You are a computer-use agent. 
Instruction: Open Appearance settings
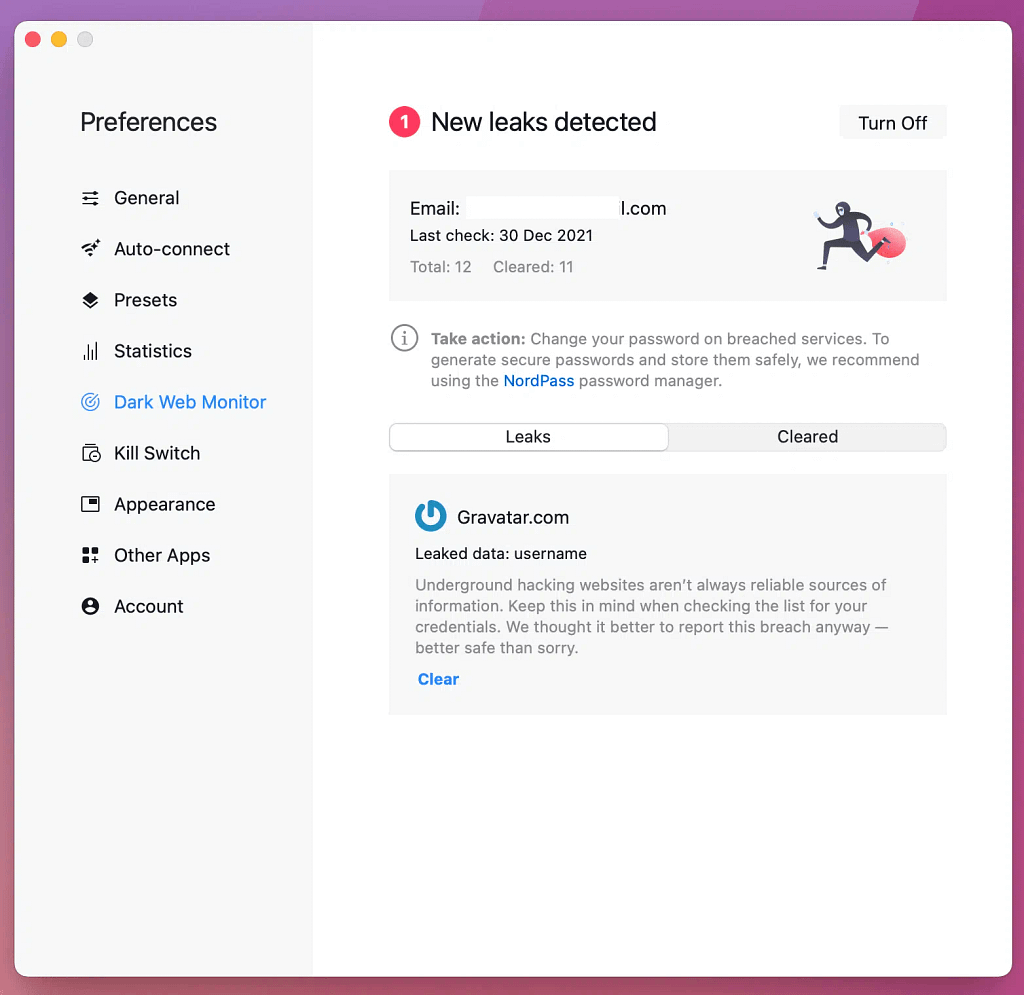coord(165,503)
